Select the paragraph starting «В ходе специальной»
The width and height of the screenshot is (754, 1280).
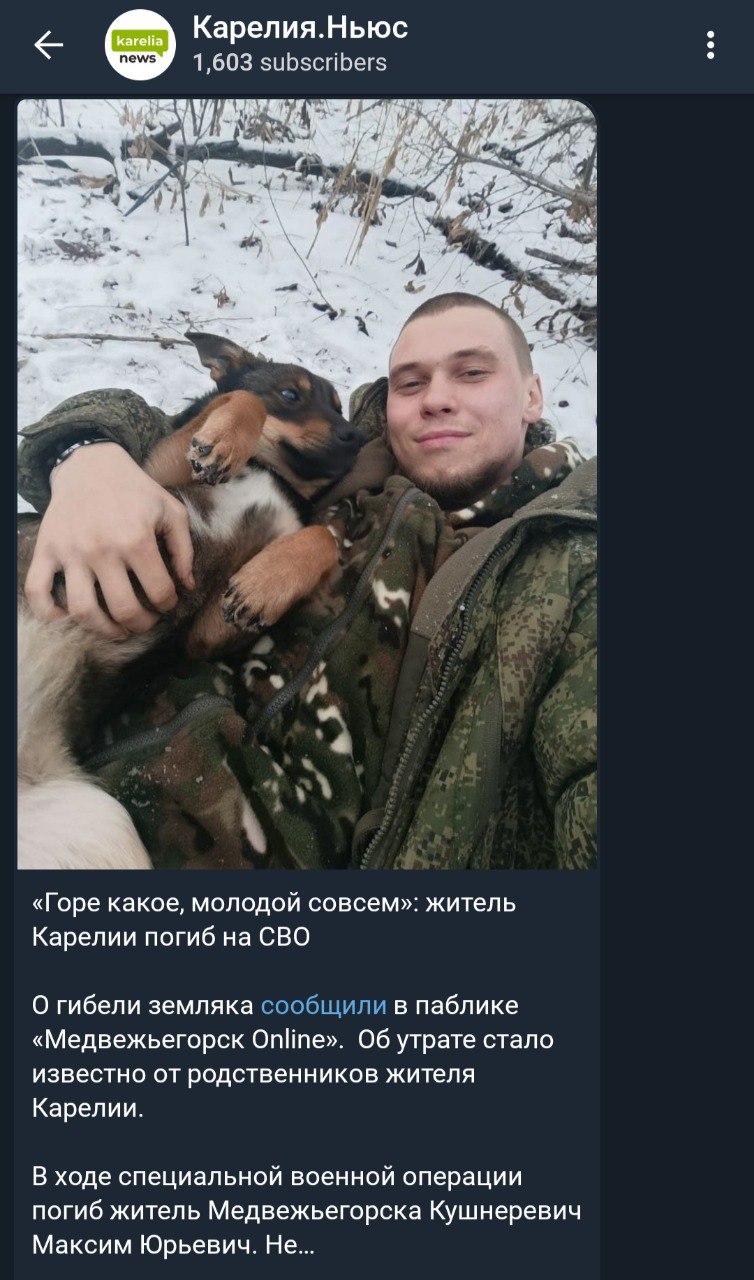307,1211
